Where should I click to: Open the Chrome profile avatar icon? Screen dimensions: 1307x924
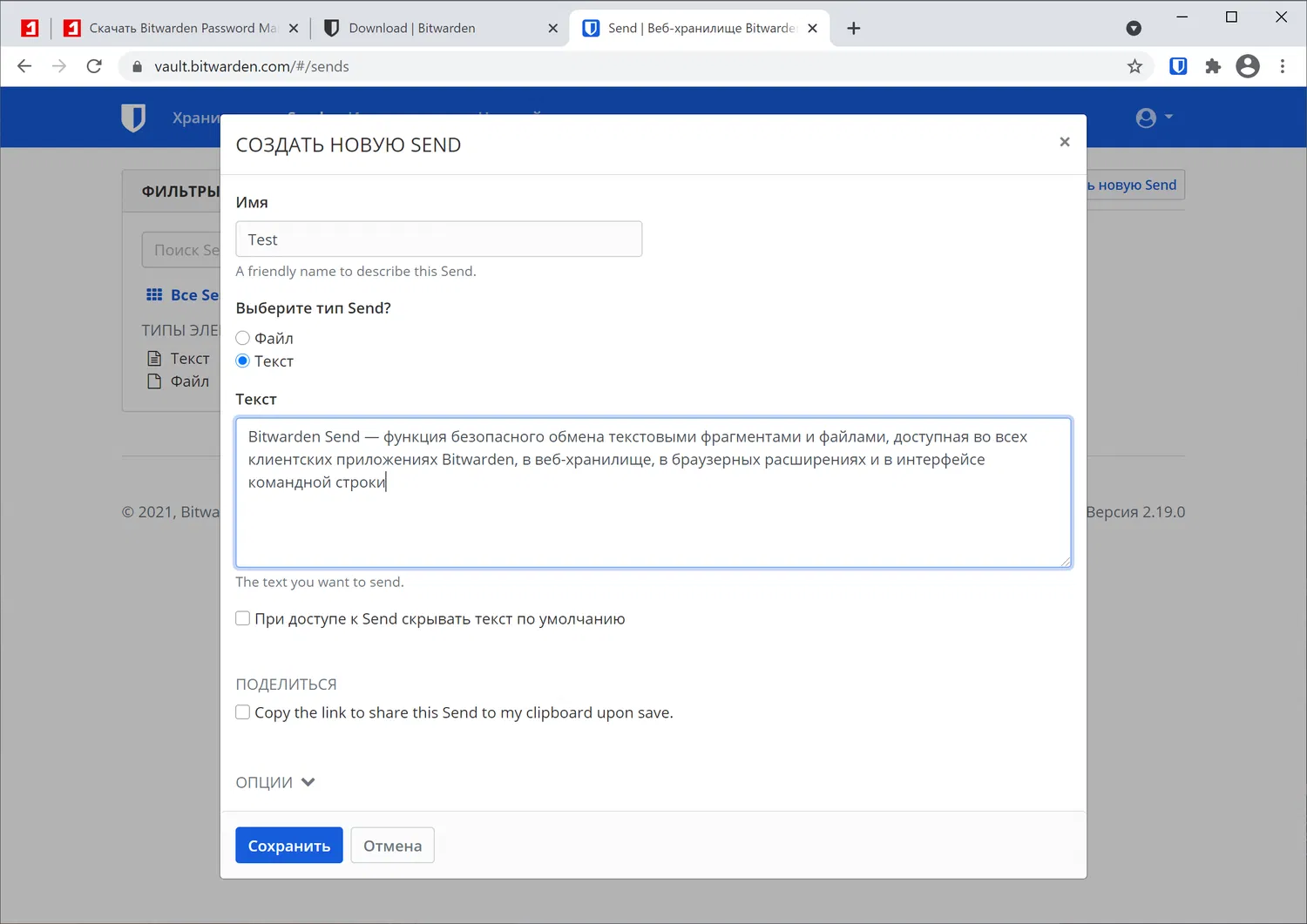pyautogui.click(x=1248, y=66)
